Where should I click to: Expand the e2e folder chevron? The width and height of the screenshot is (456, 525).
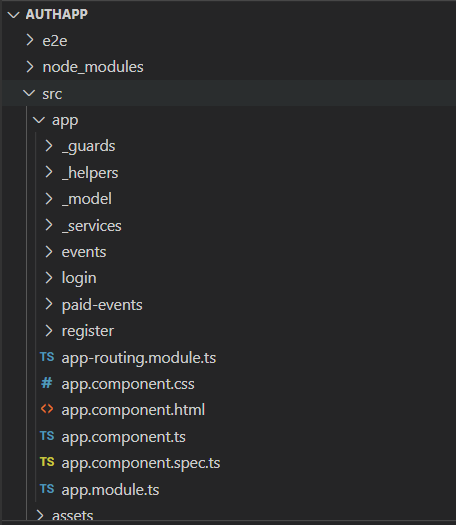coord(30,40)
